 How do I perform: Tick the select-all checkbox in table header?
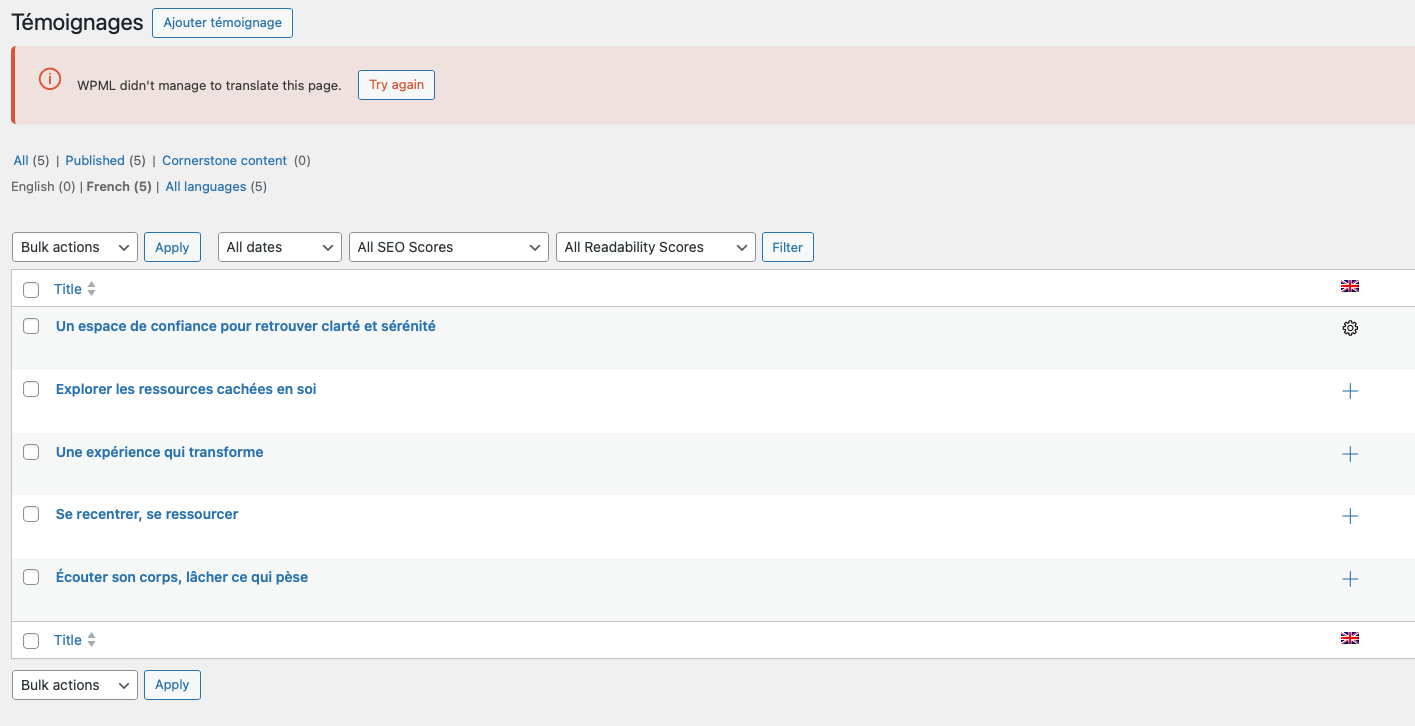[x=31, y=290]
